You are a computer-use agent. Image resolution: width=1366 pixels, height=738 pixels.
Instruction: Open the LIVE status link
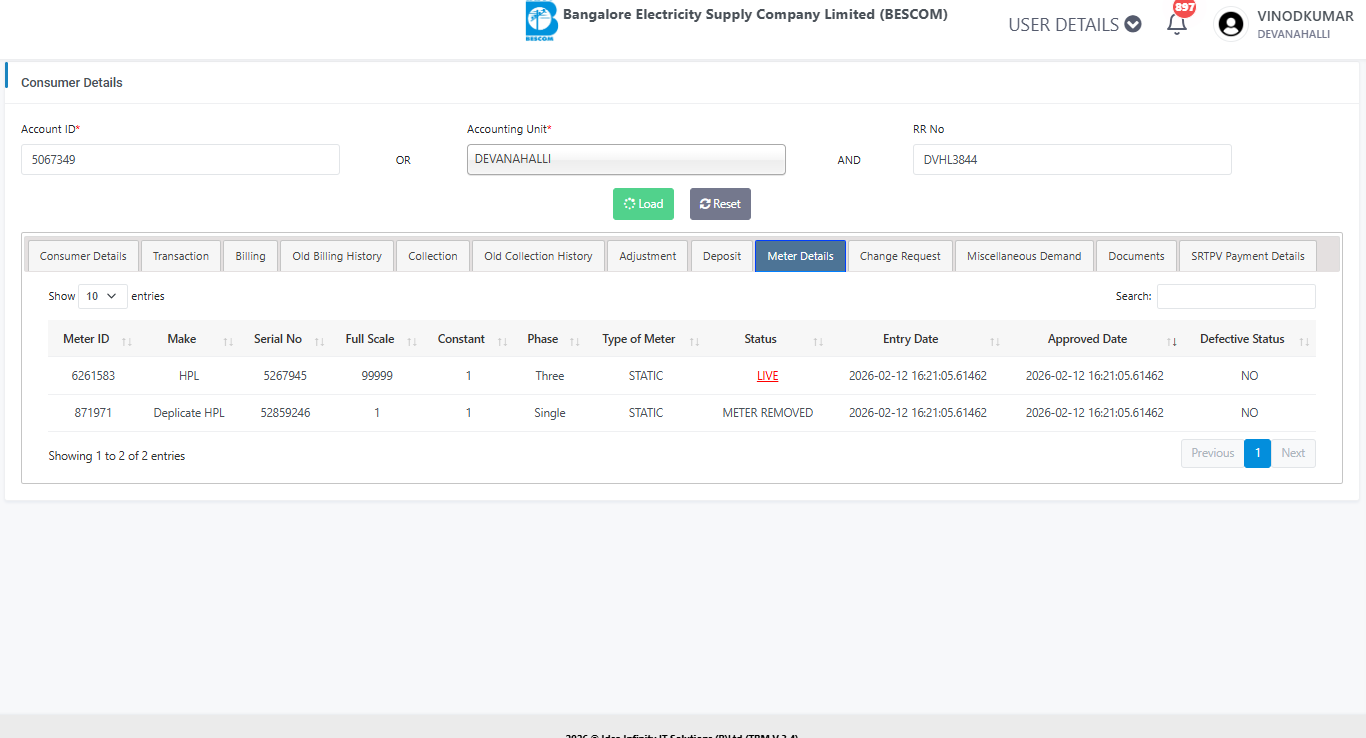pyautogui.click(x=767, y=376)
